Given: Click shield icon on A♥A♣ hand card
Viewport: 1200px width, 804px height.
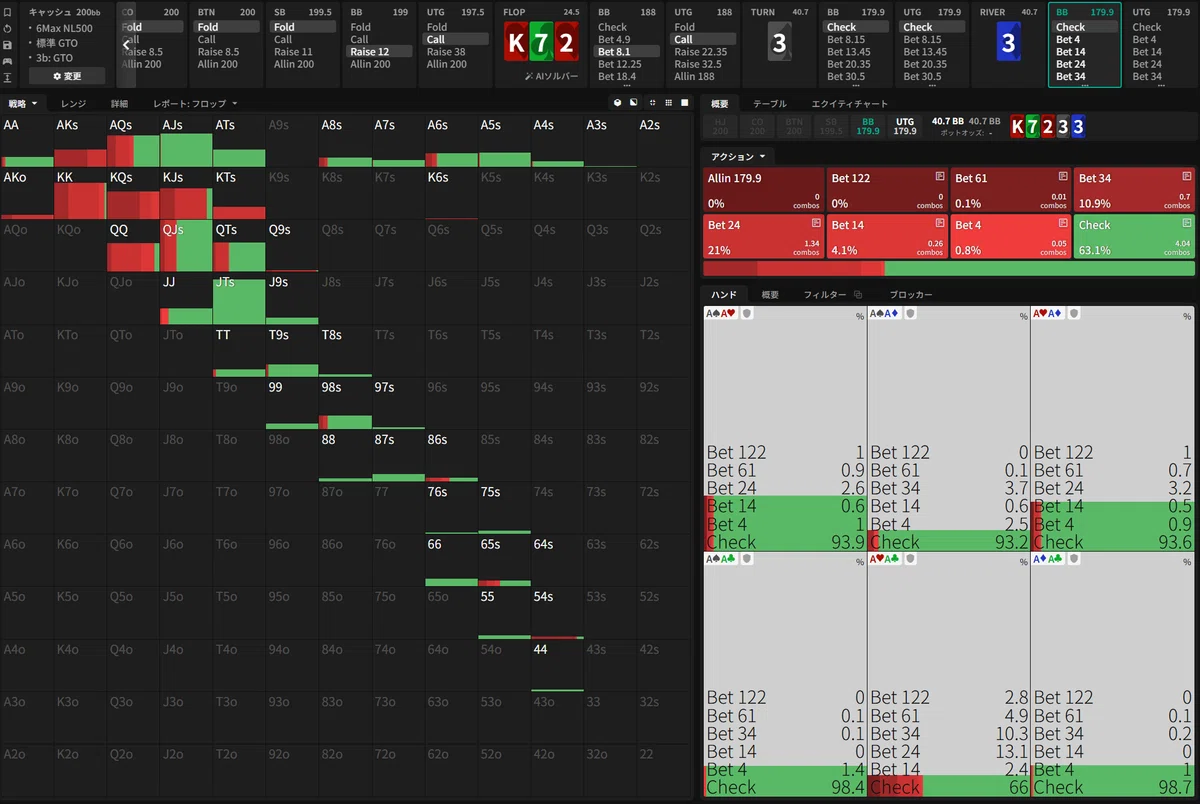Looking at the screenshot, I should coord(910,559).
